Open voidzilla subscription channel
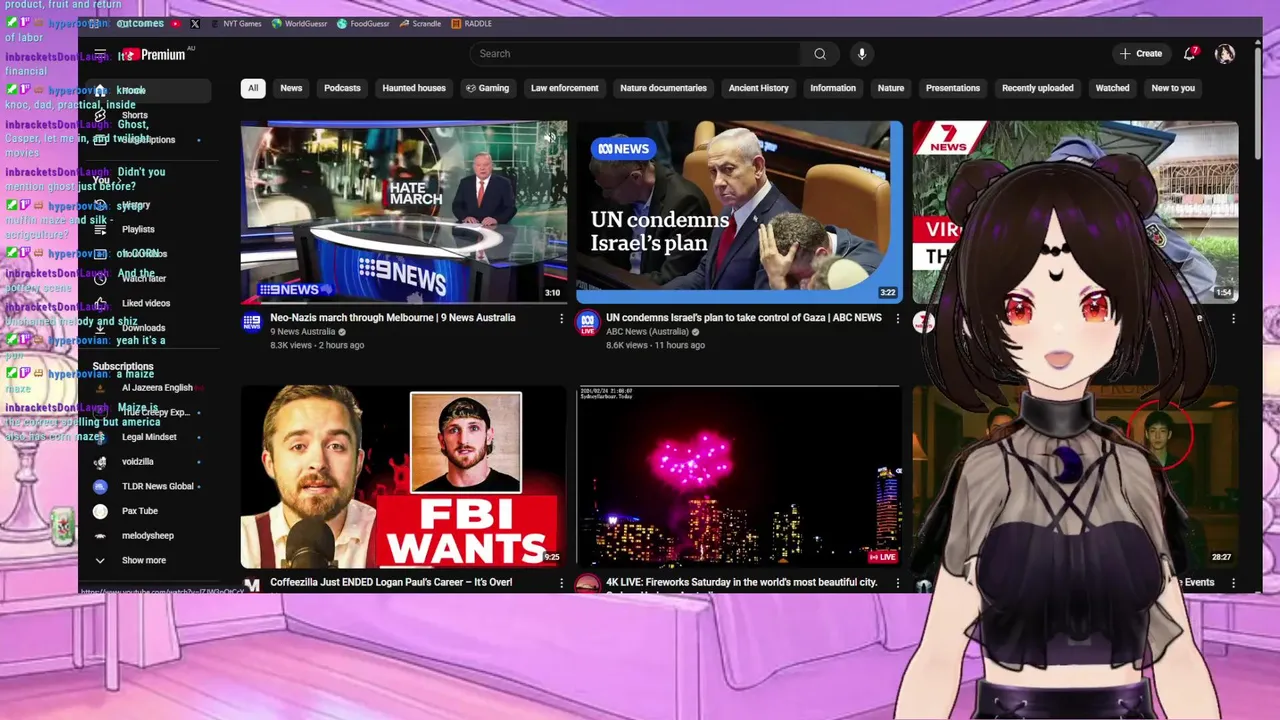1280x720 pixels. 148,462
